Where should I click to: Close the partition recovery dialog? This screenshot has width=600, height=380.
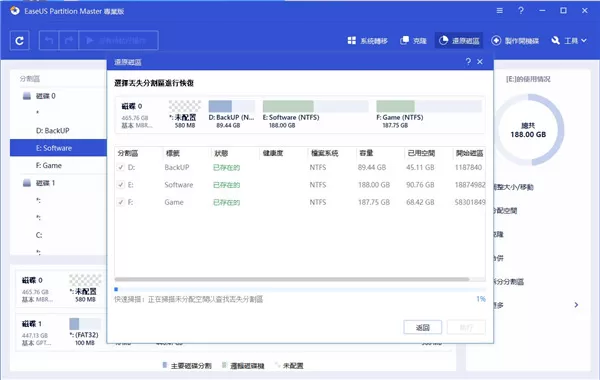click(480, 62)
